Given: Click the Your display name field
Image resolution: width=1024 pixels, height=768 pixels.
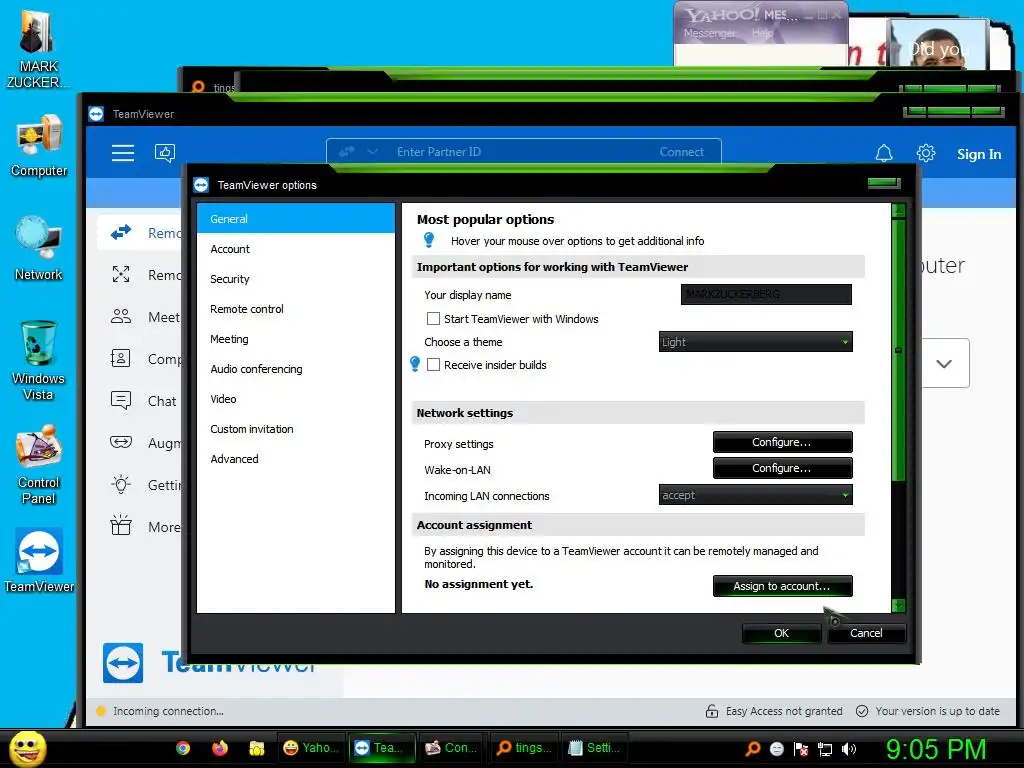Looking at the screenshot, I should pos(766,295).
